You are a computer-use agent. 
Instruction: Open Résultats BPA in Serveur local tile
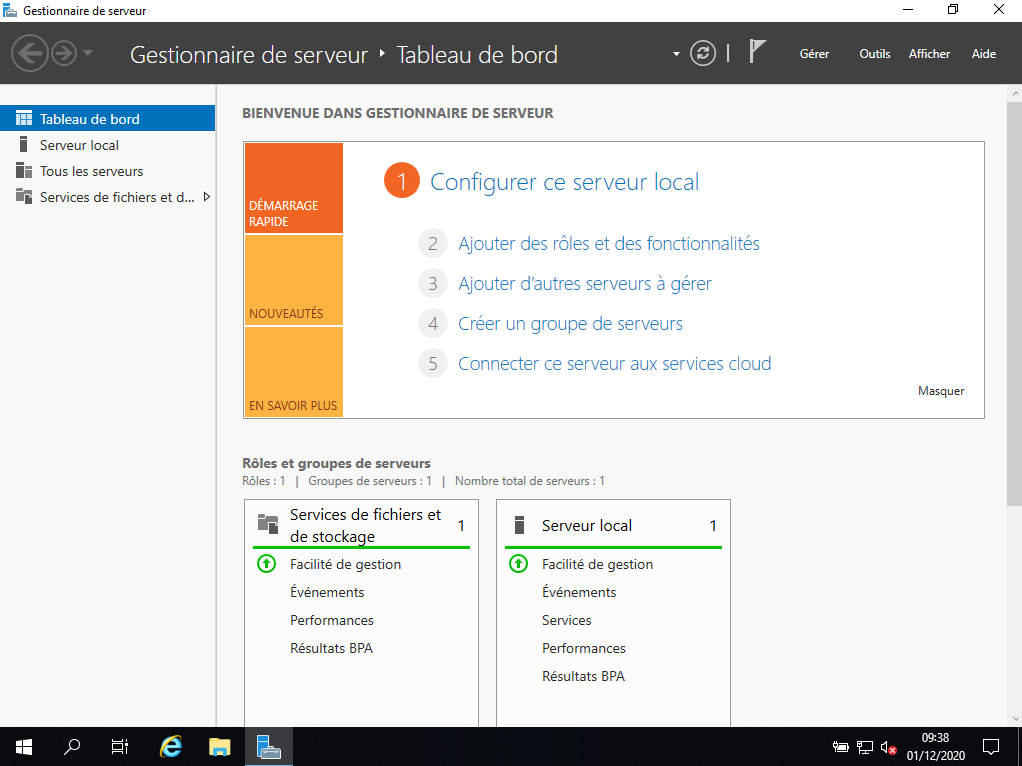click(583, 676)
